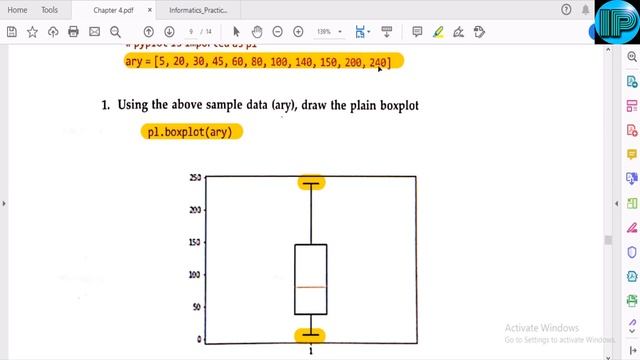Image resolution: width=640 pixels, height=360 pixels.
Task: Expand the right pane bottom chevron
Action: tap(632, 331)
